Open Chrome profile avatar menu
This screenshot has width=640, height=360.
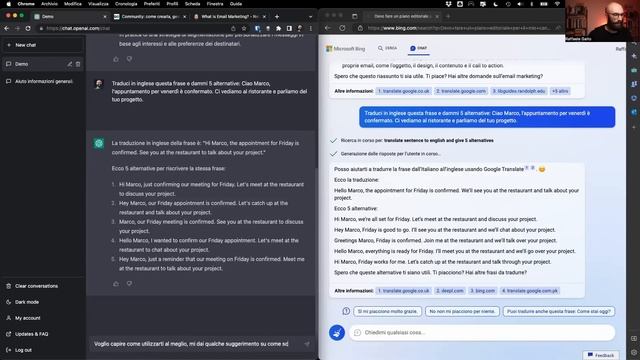click(x=300, y=28)
